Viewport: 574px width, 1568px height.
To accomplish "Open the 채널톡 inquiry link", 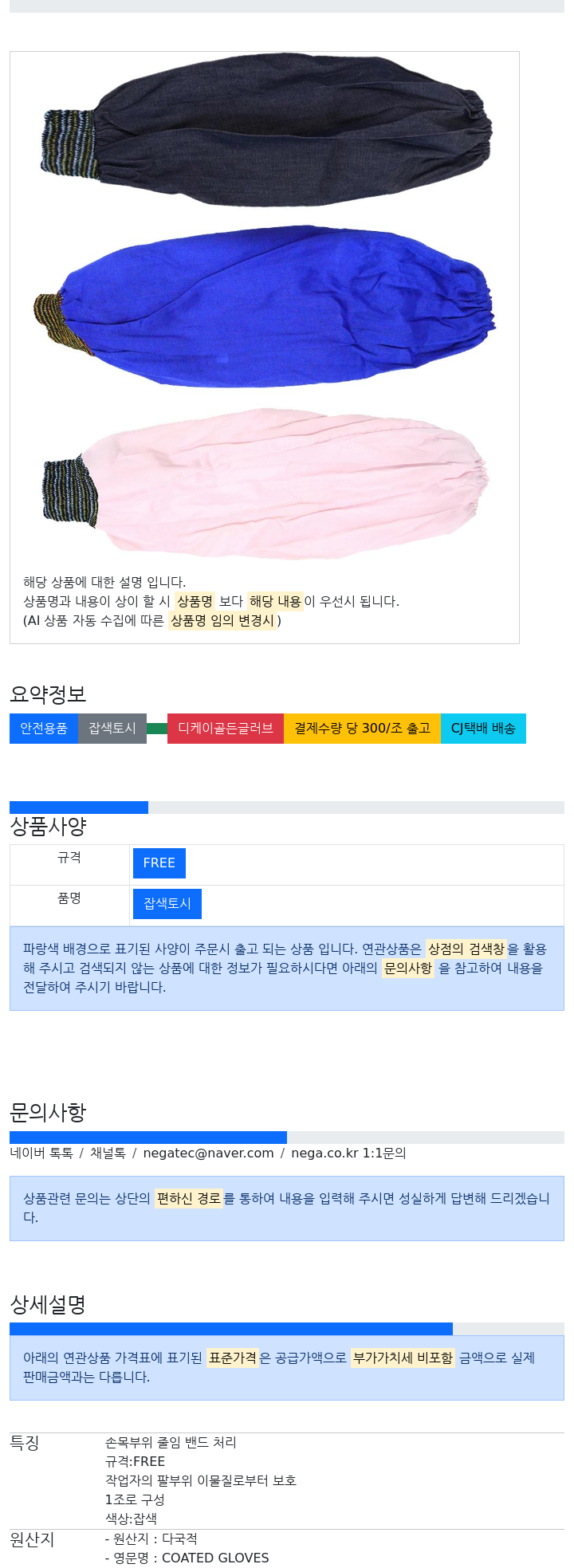I will [x=108, y=1153].
